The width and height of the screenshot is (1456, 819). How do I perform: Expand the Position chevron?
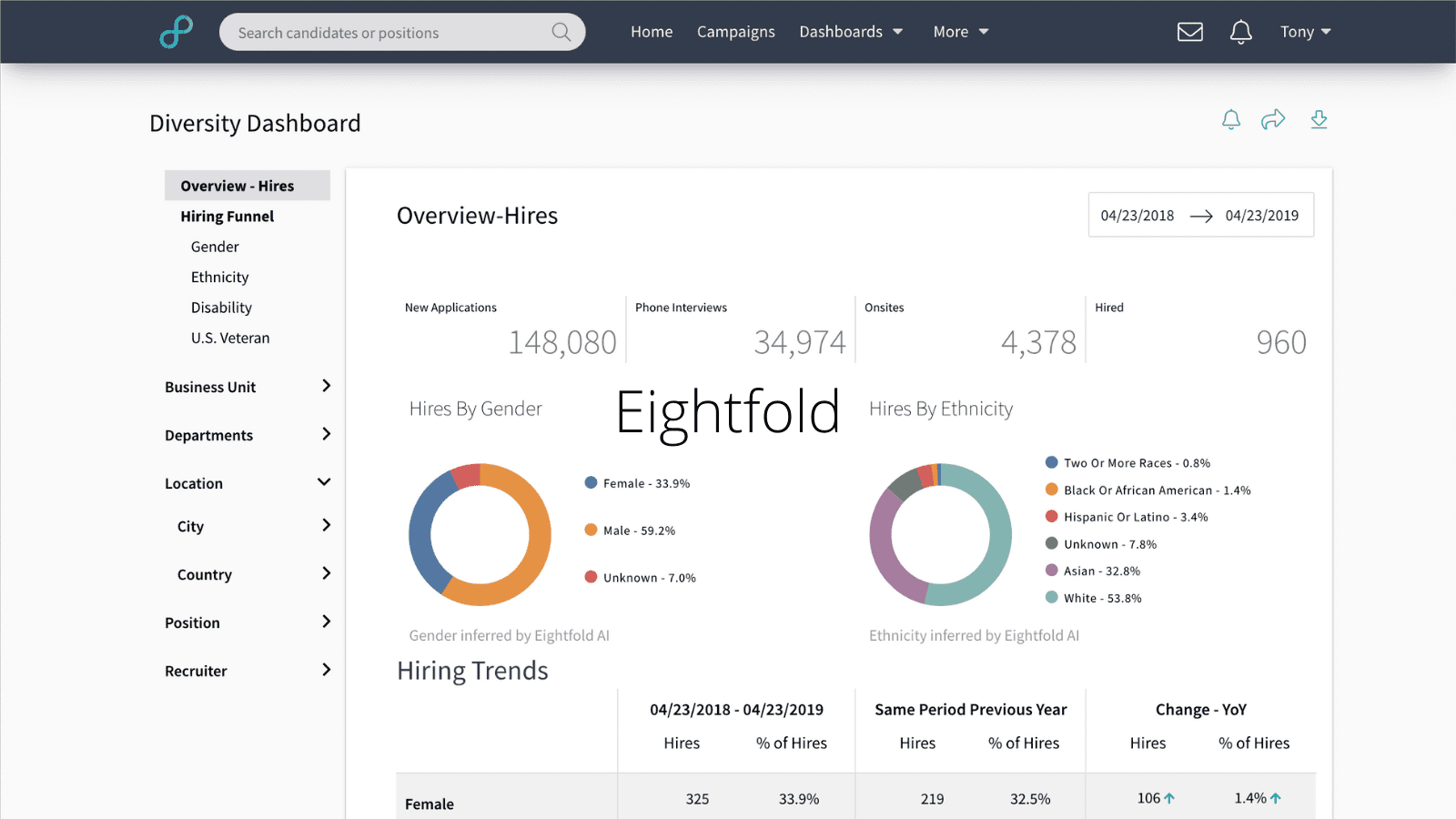[326, 622]
